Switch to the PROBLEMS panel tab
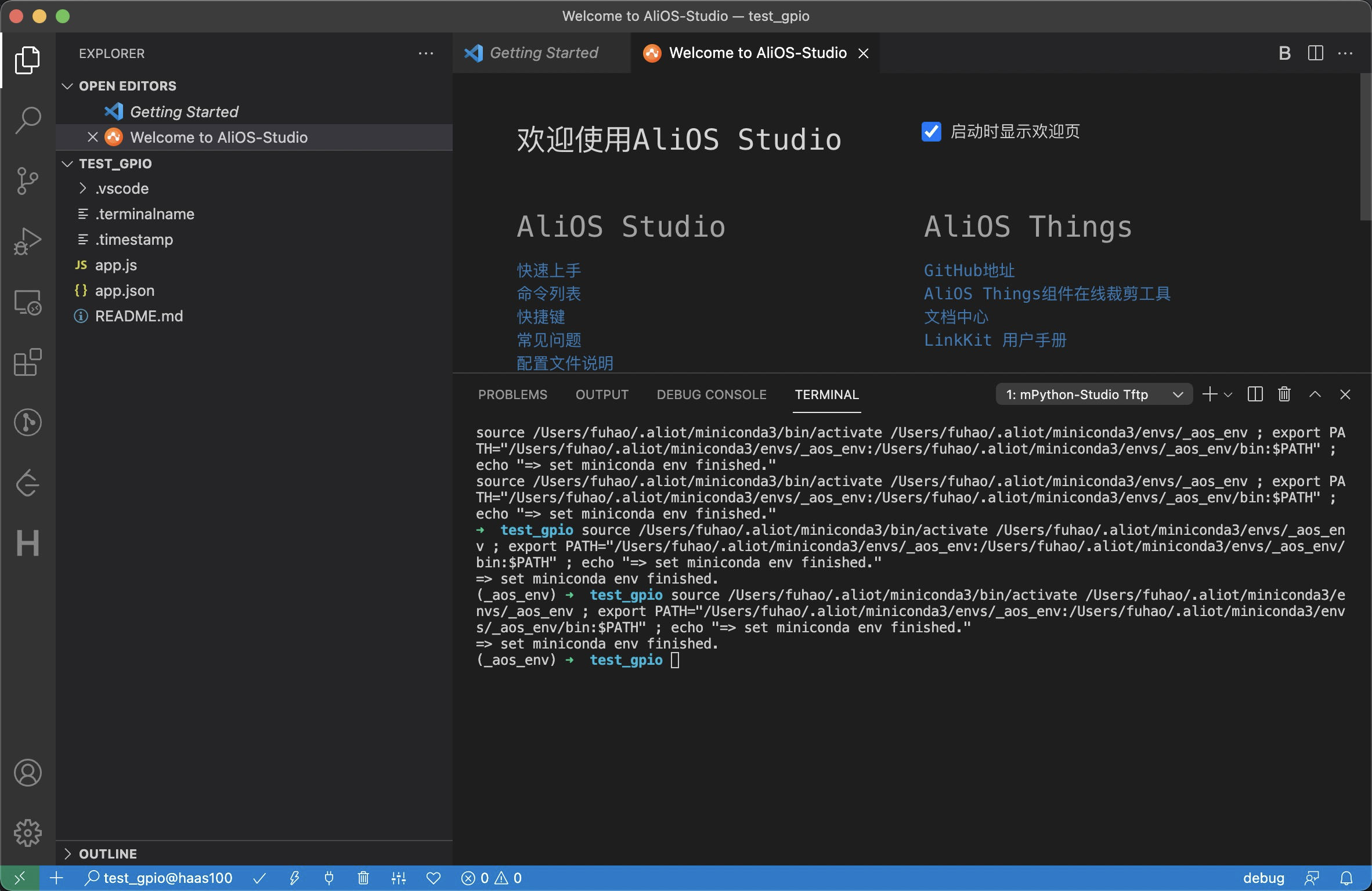 (512, 394)
